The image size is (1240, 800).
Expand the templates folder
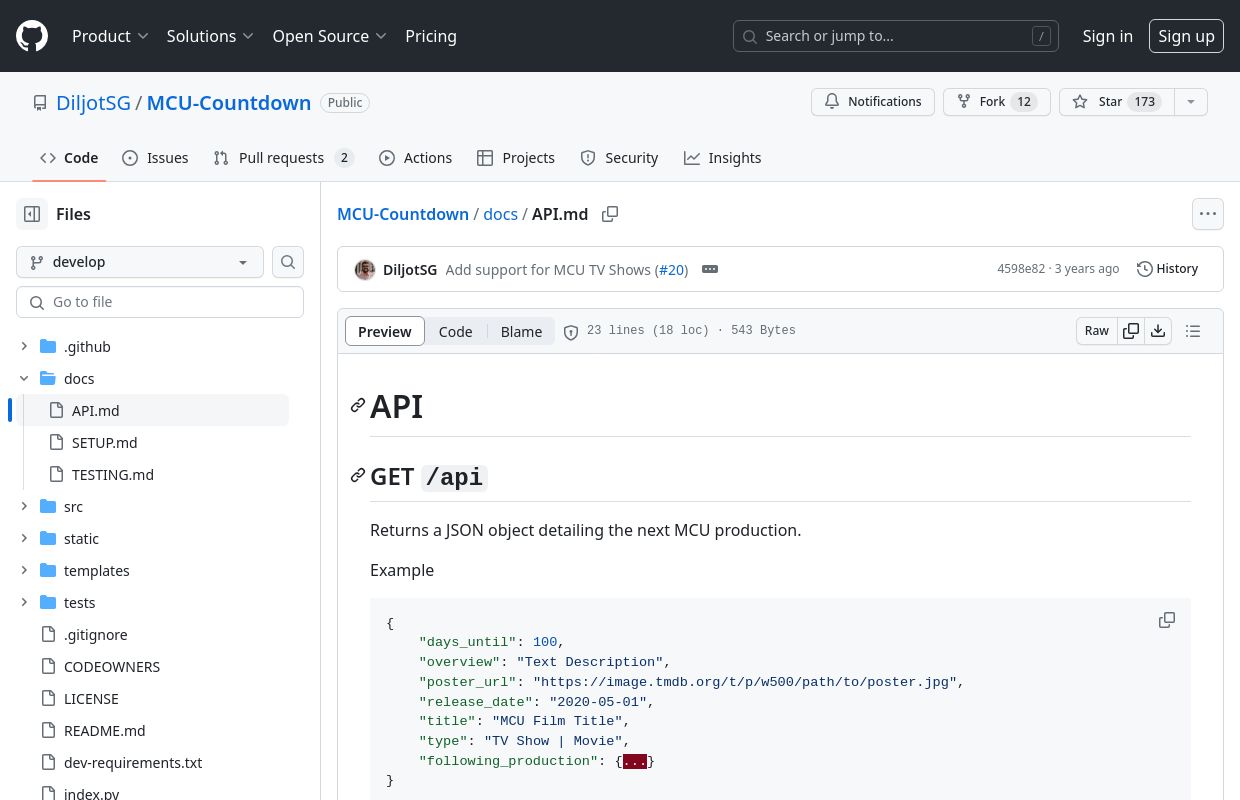tap(24, 571)
